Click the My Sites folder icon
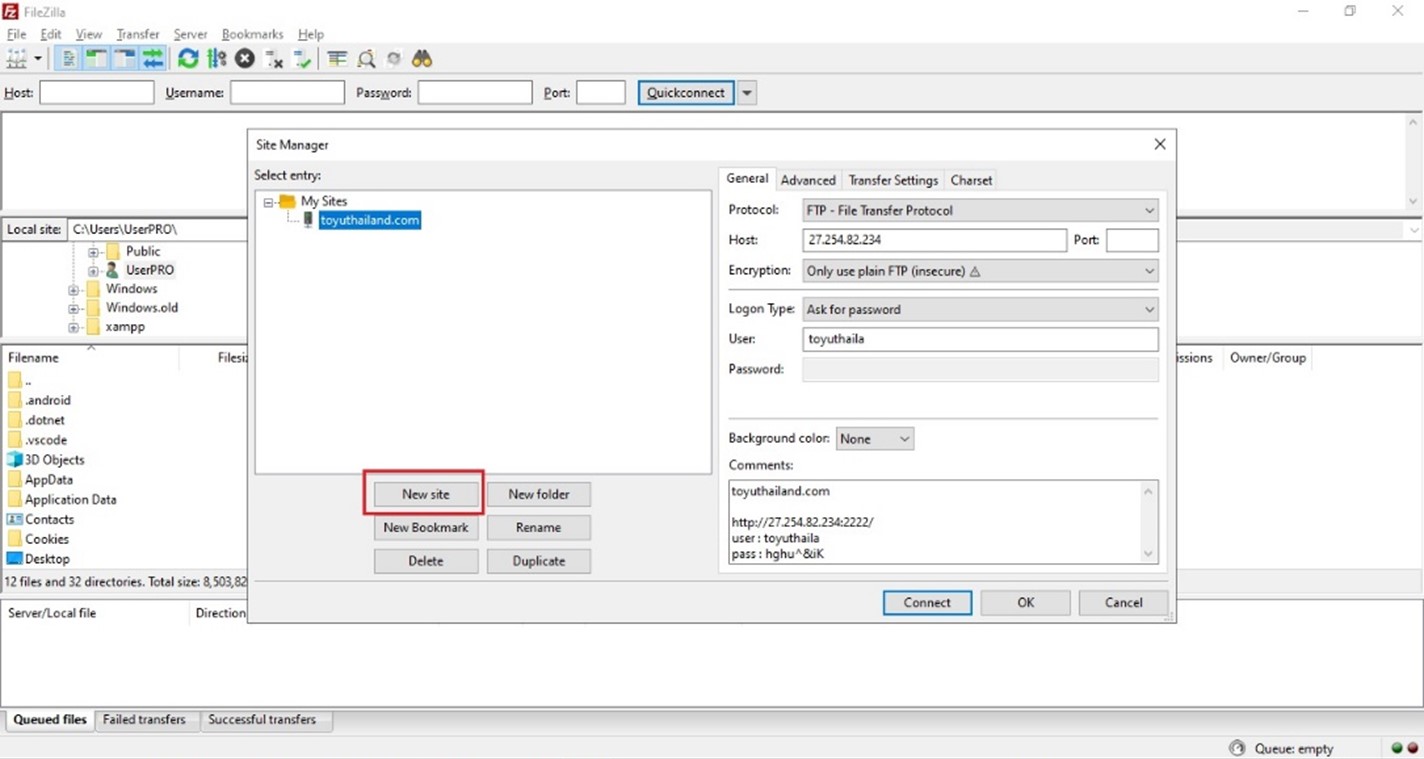The image size is (1424, 759). (x=288, y=201)
